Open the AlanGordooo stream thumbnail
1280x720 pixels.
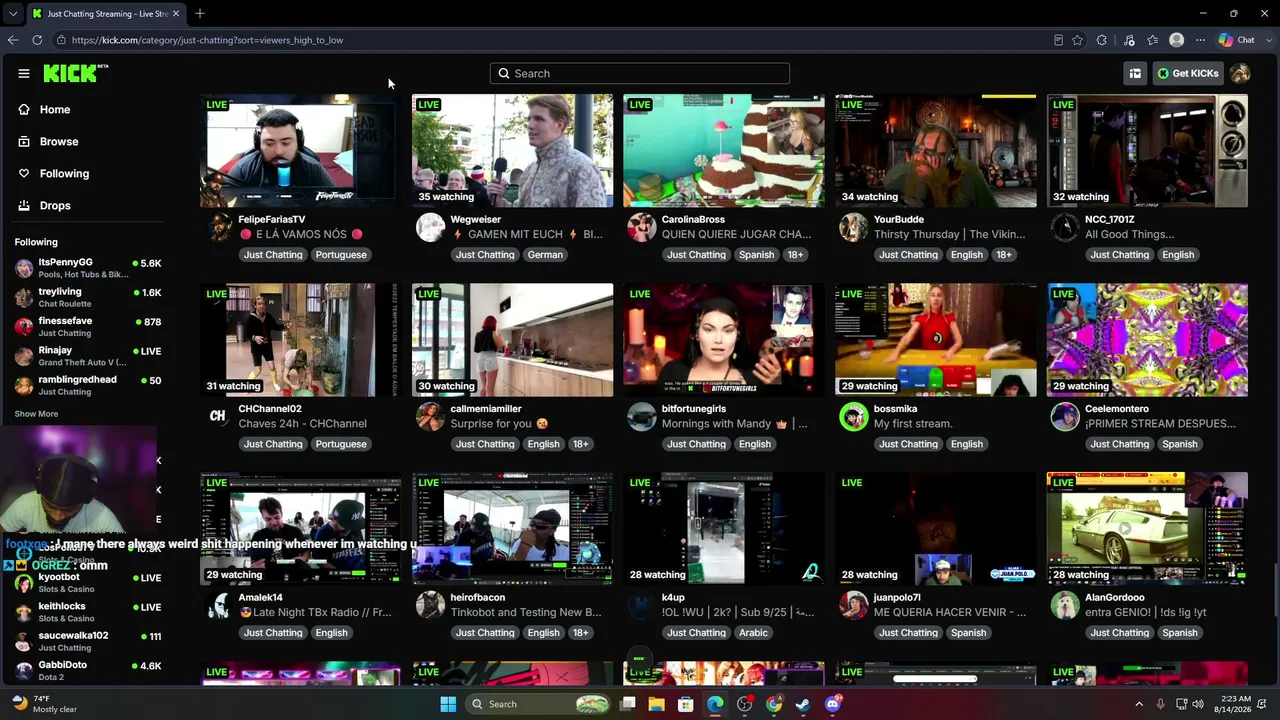click(x=1147, y=529)
